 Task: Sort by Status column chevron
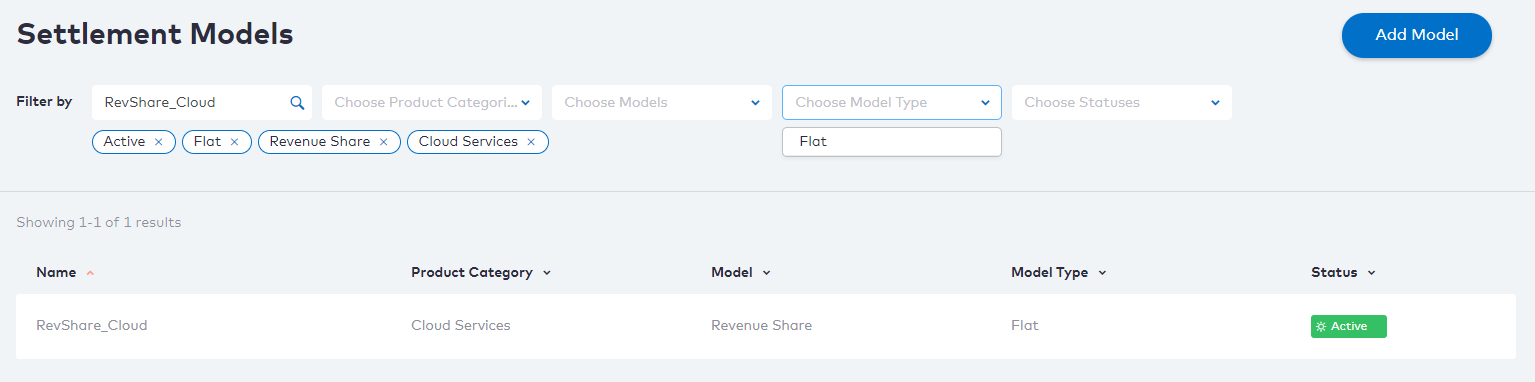[x=1372, y=273]
